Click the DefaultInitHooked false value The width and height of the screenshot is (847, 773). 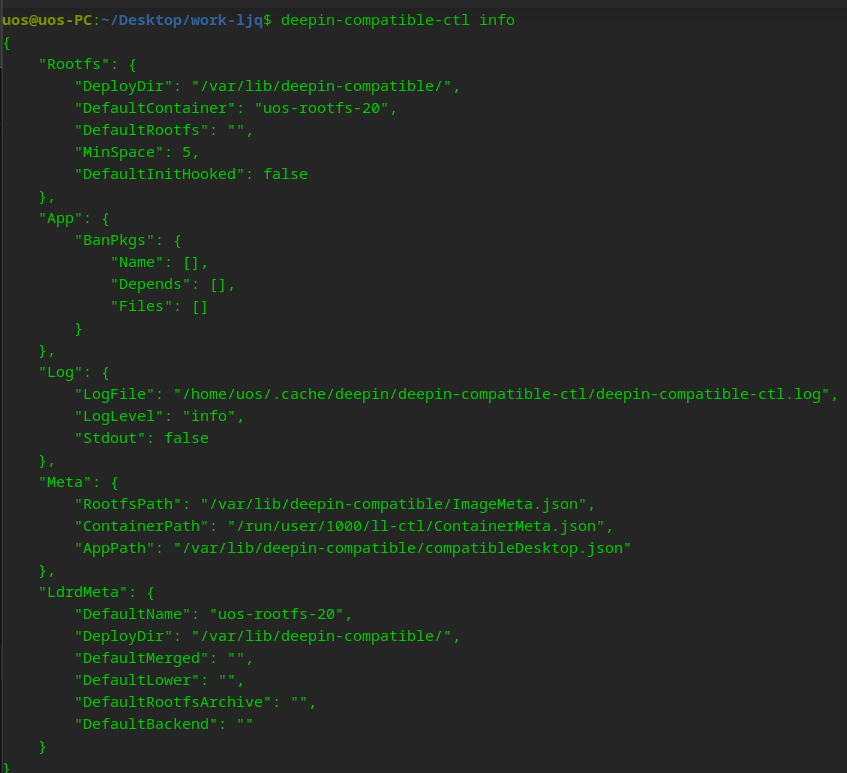click(x=285, y=174)
